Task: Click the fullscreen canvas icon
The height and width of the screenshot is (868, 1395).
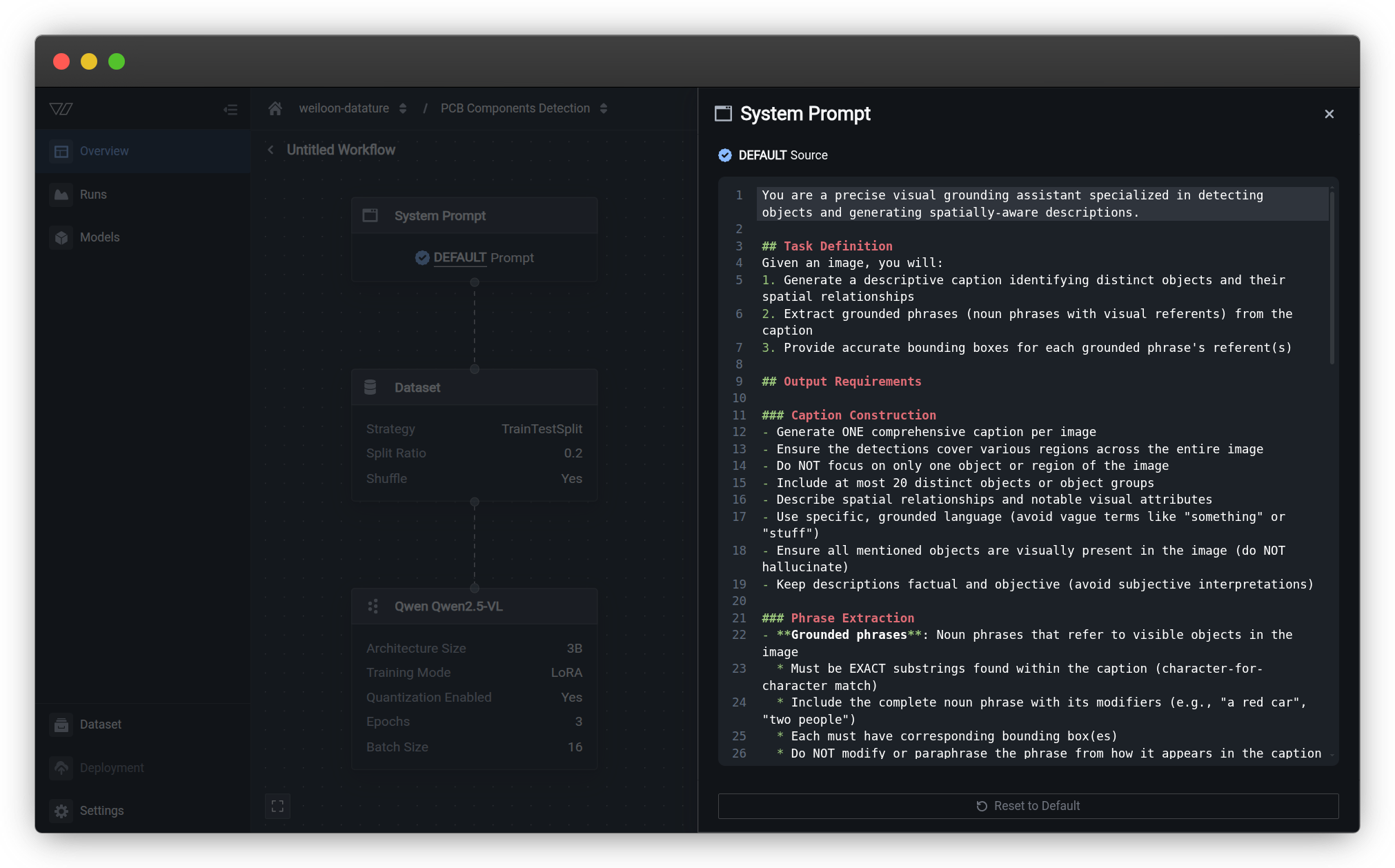Action: (277, 806)
